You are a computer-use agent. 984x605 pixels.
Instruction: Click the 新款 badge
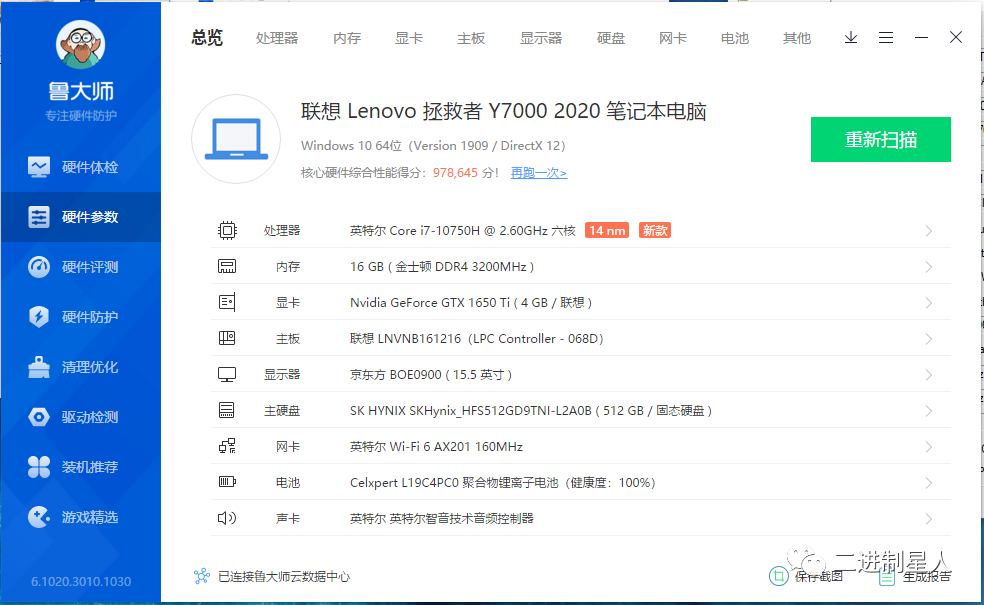(x=655, y=230)
